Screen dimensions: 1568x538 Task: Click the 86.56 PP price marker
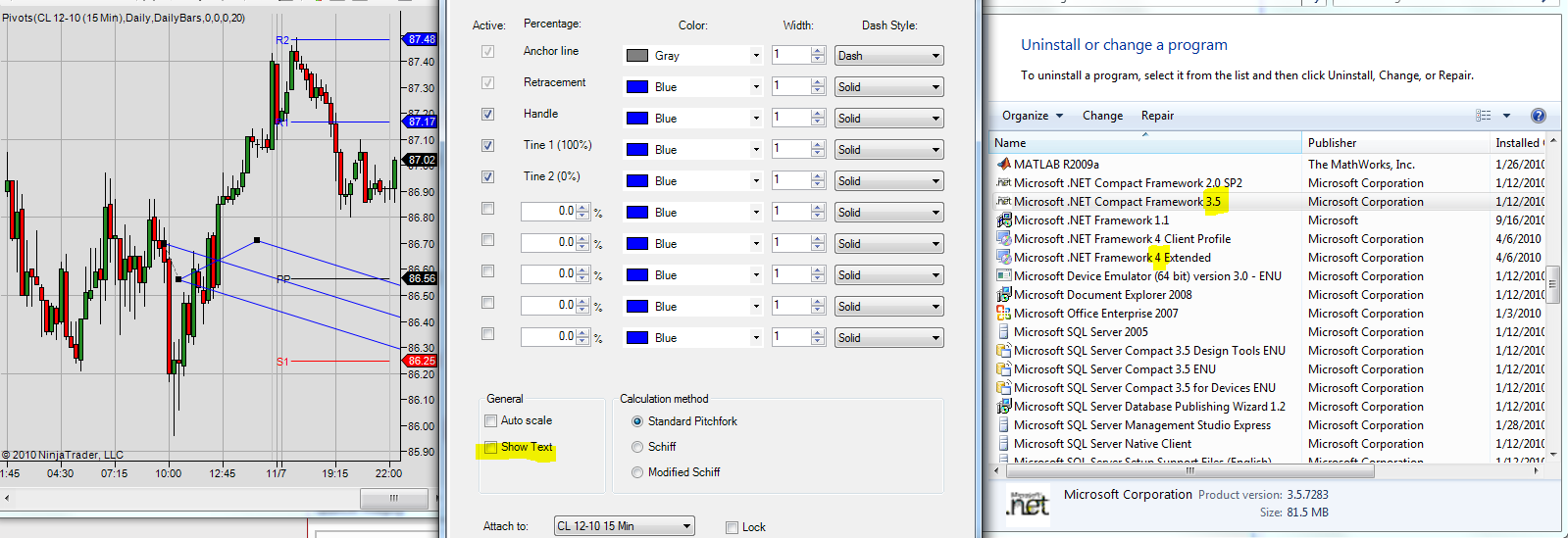pyautogui.click(x=421, y=278)
